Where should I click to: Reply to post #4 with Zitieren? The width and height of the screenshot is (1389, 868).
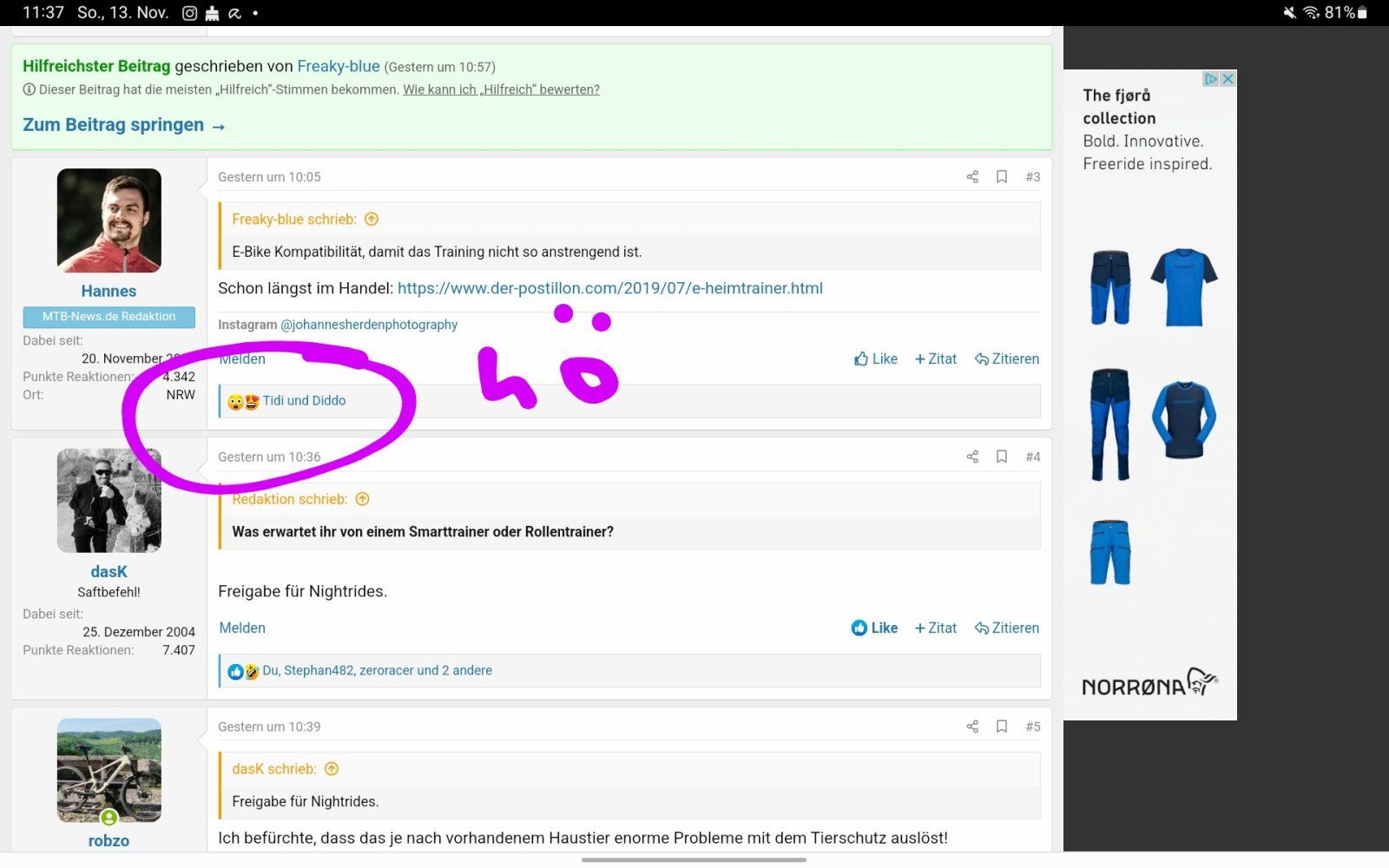click(x=1007, y=628)
